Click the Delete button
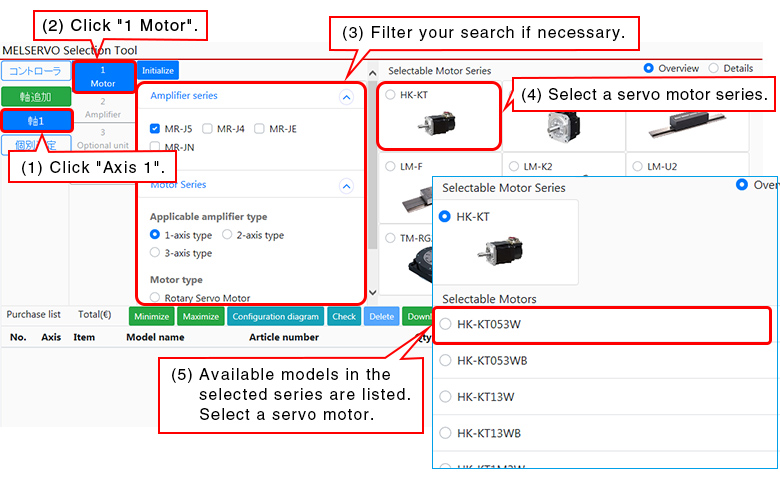Screen dimensions: 780x488 pos(382,316)
